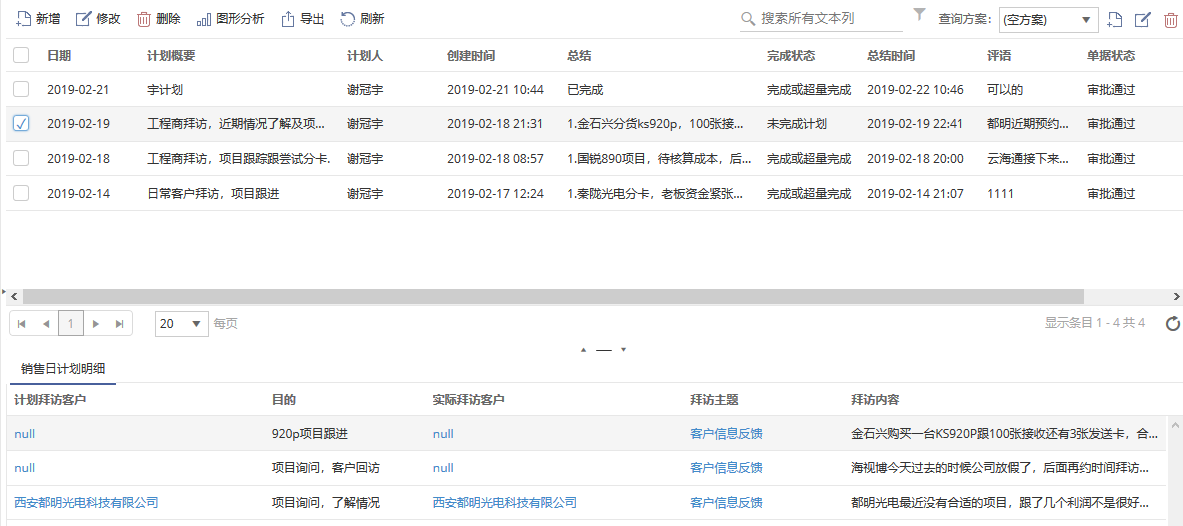Delete the query scheme with red trash icon
This screenshot has width=1183, height=526.
tap(1170, 20)
